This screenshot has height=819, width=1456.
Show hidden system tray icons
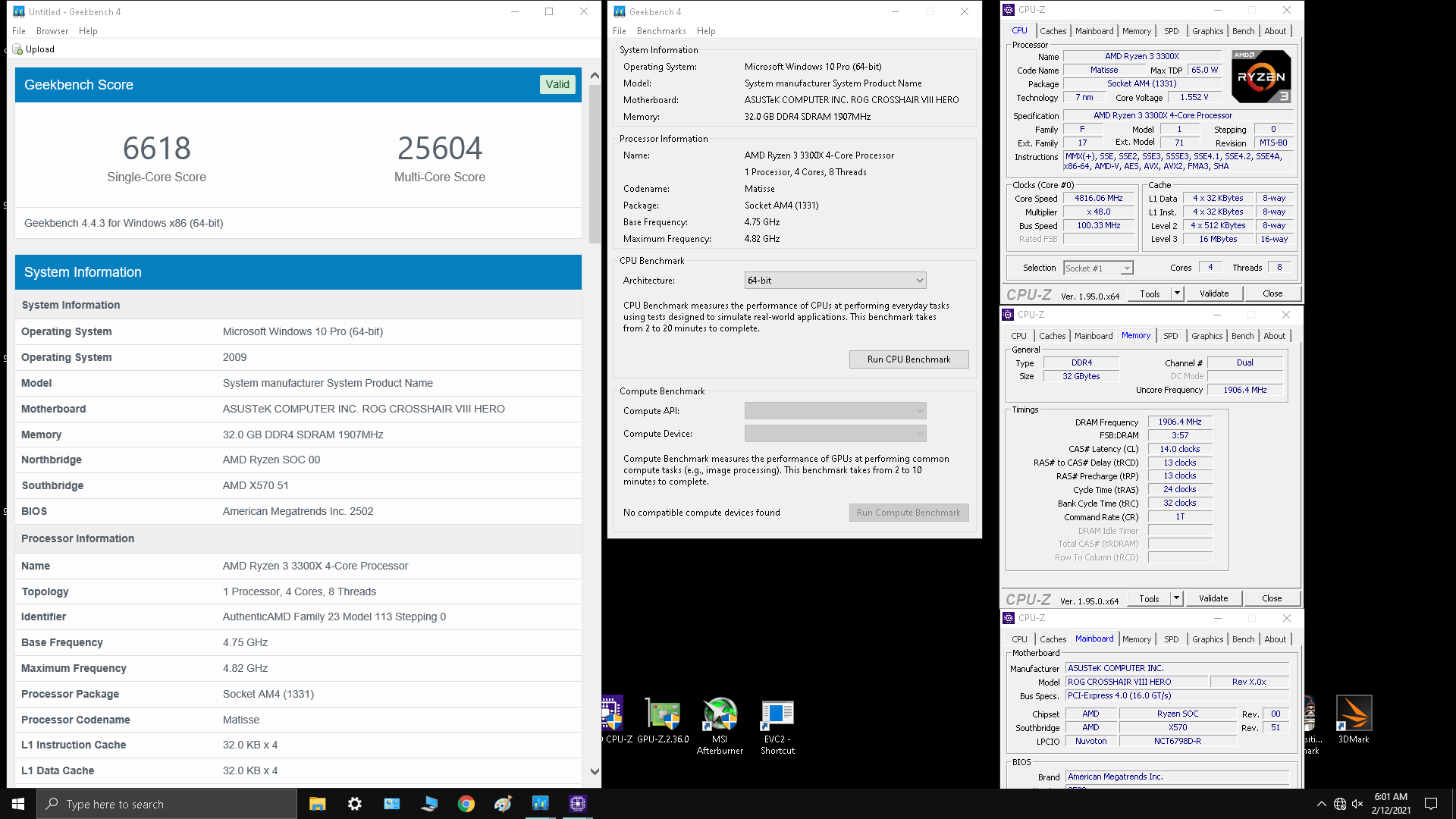1322,804
